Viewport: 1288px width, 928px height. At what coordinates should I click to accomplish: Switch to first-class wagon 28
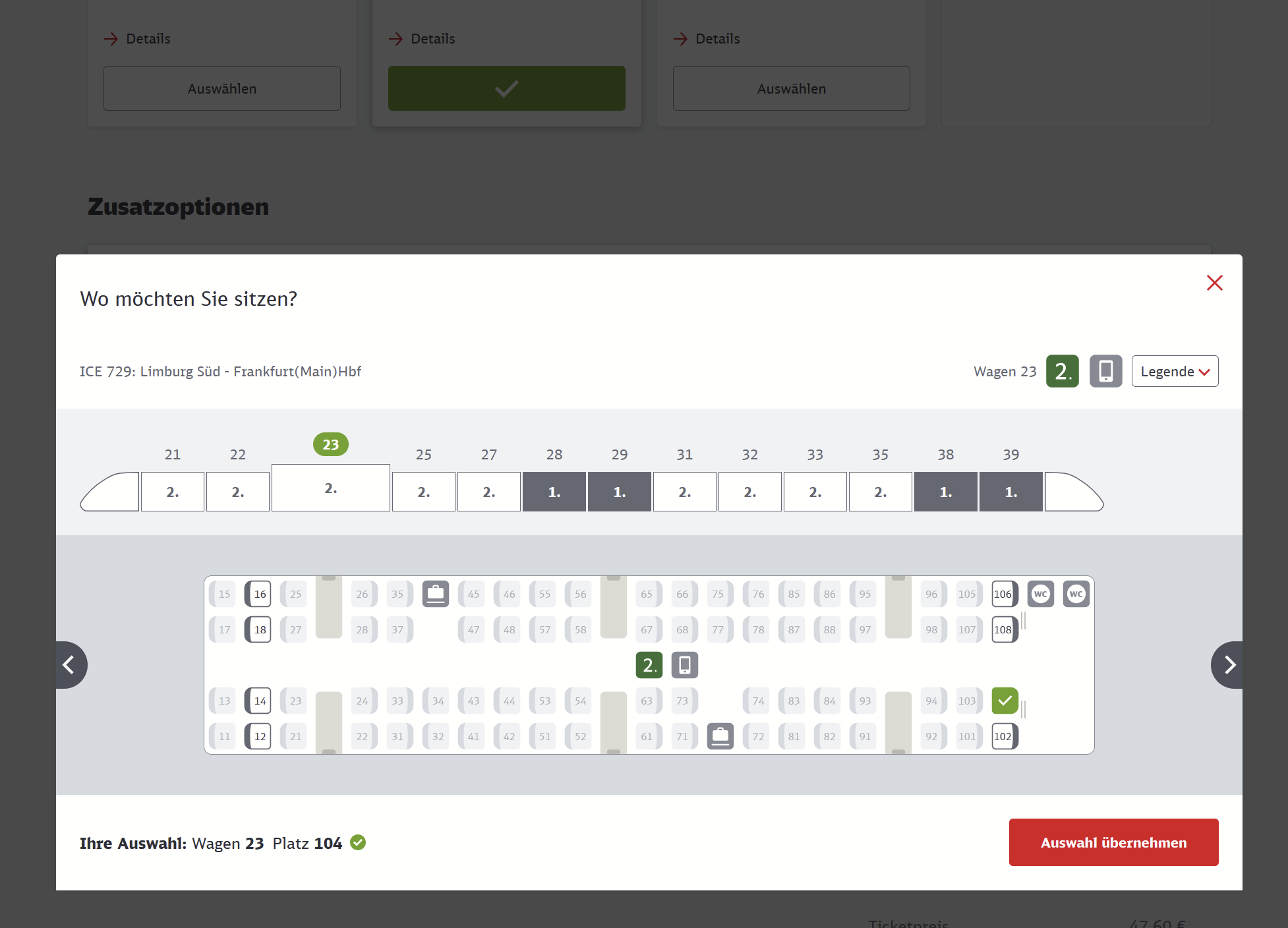(554, 492)
